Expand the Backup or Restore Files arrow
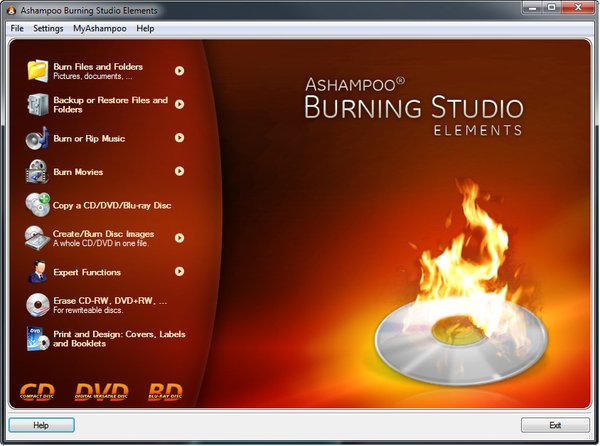Image resolution: width=600 pixels, height=446 pixels. tap(179, 104)
